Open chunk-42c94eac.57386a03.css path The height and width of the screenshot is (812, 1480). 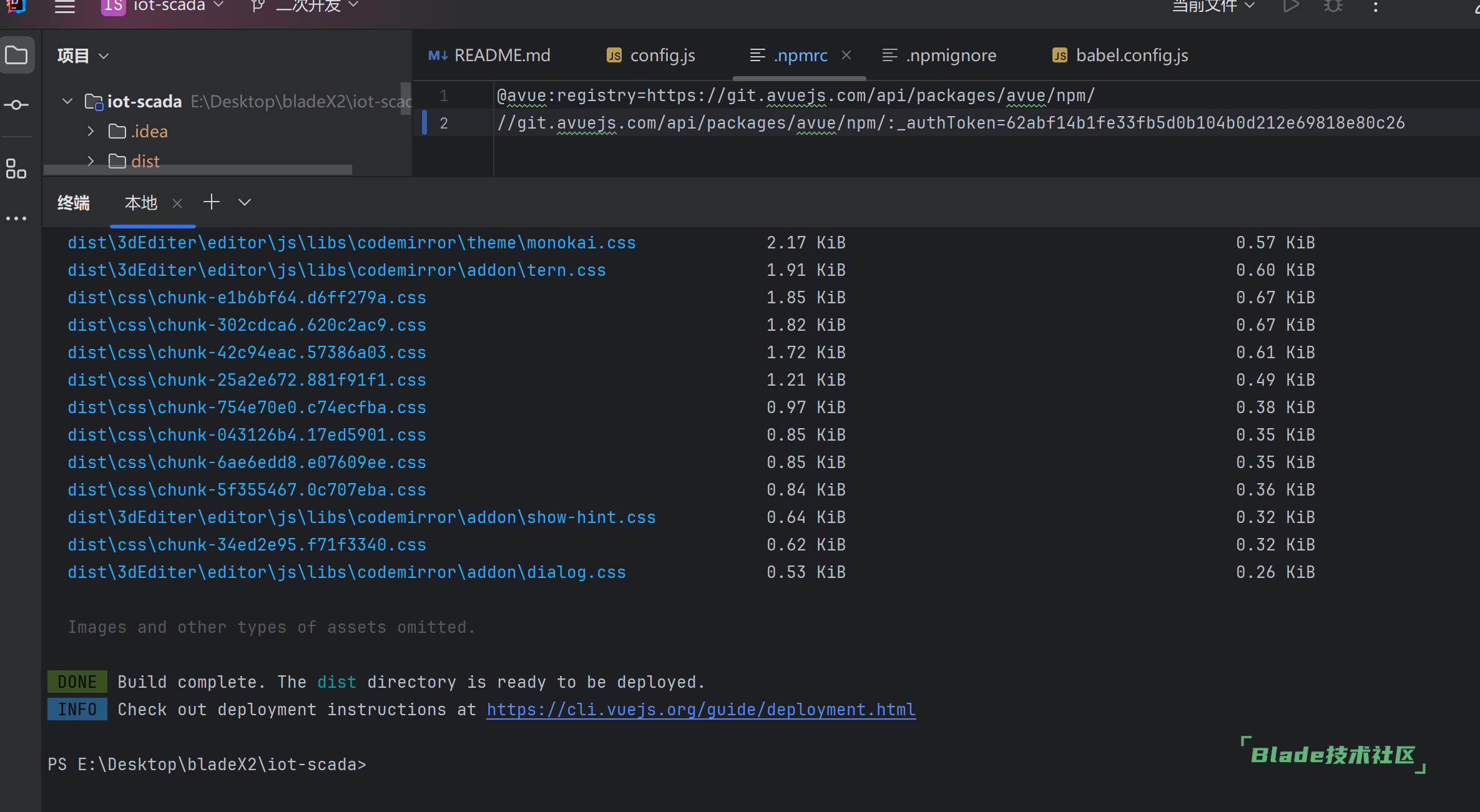(247, 353)
